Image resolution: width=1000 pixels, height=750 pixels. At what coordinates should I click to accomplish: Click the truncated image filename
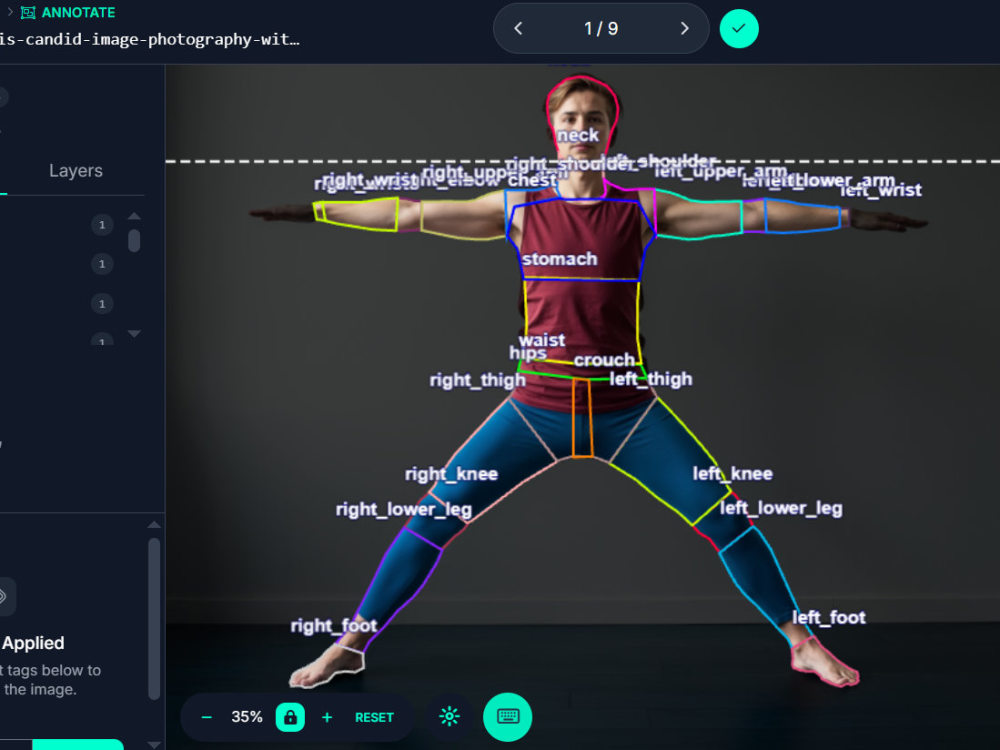coord(150,40)
